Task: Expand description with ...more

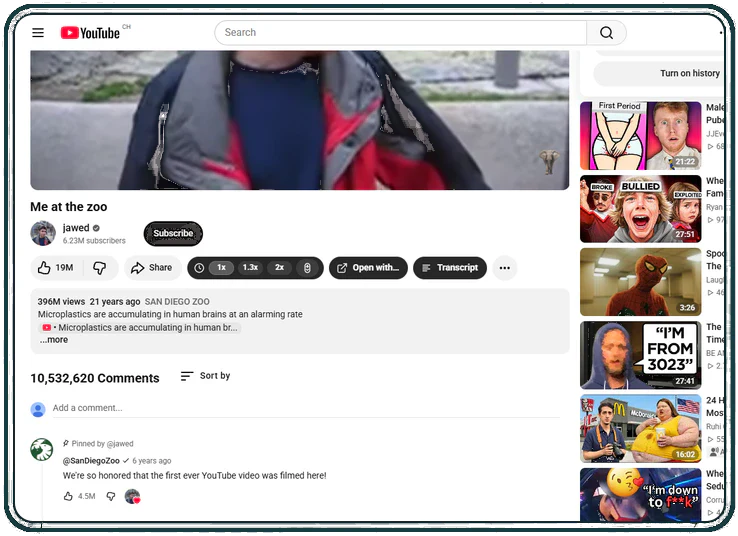Action: pos(54,340)
